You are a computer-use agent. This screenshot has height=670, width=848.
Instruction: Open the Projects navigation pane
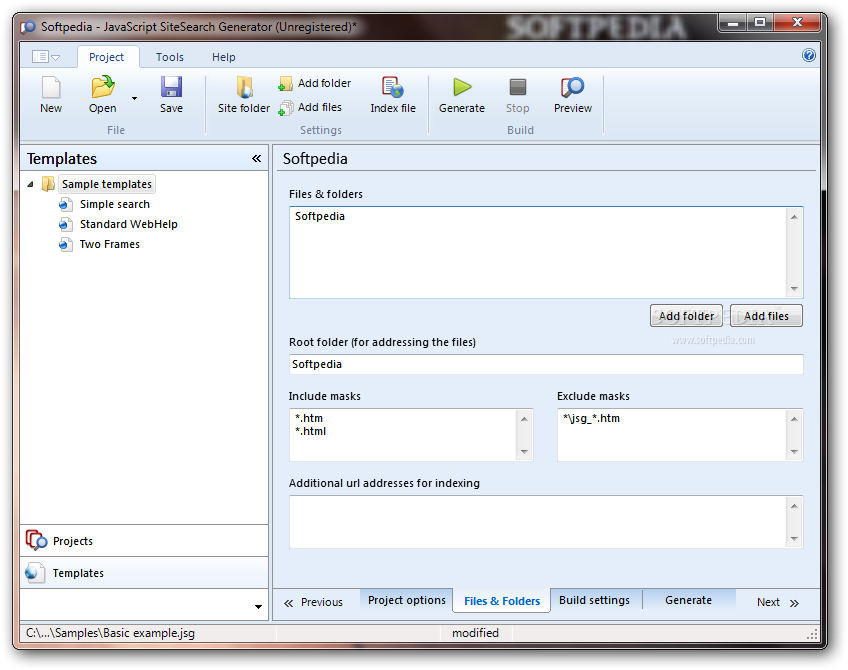click(144, 541)
